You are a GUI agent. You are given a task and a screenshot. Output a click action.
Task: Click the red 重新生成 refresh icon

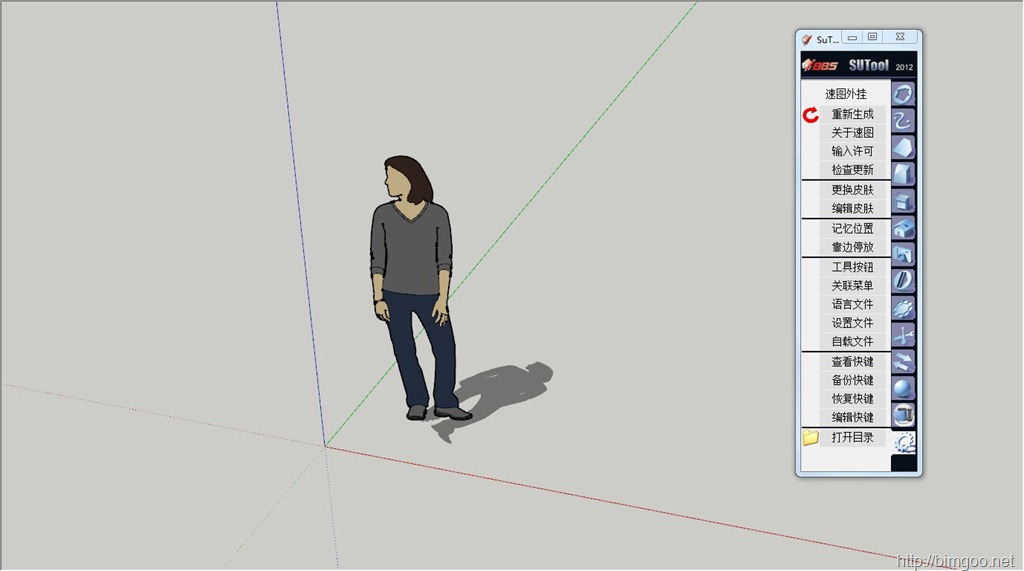(x=811, y=115)
